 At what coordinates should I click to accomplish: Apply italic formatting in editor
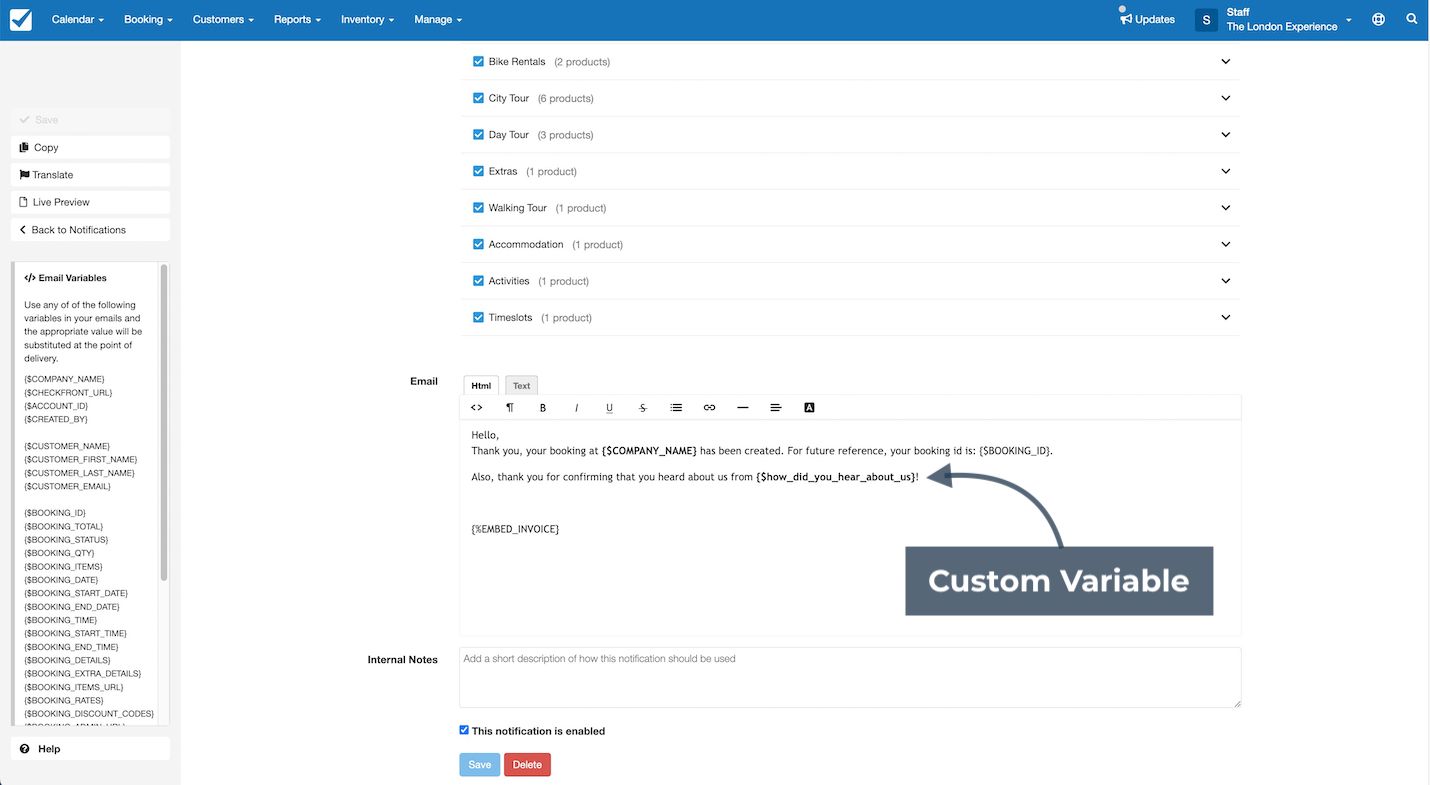(576, 408)
